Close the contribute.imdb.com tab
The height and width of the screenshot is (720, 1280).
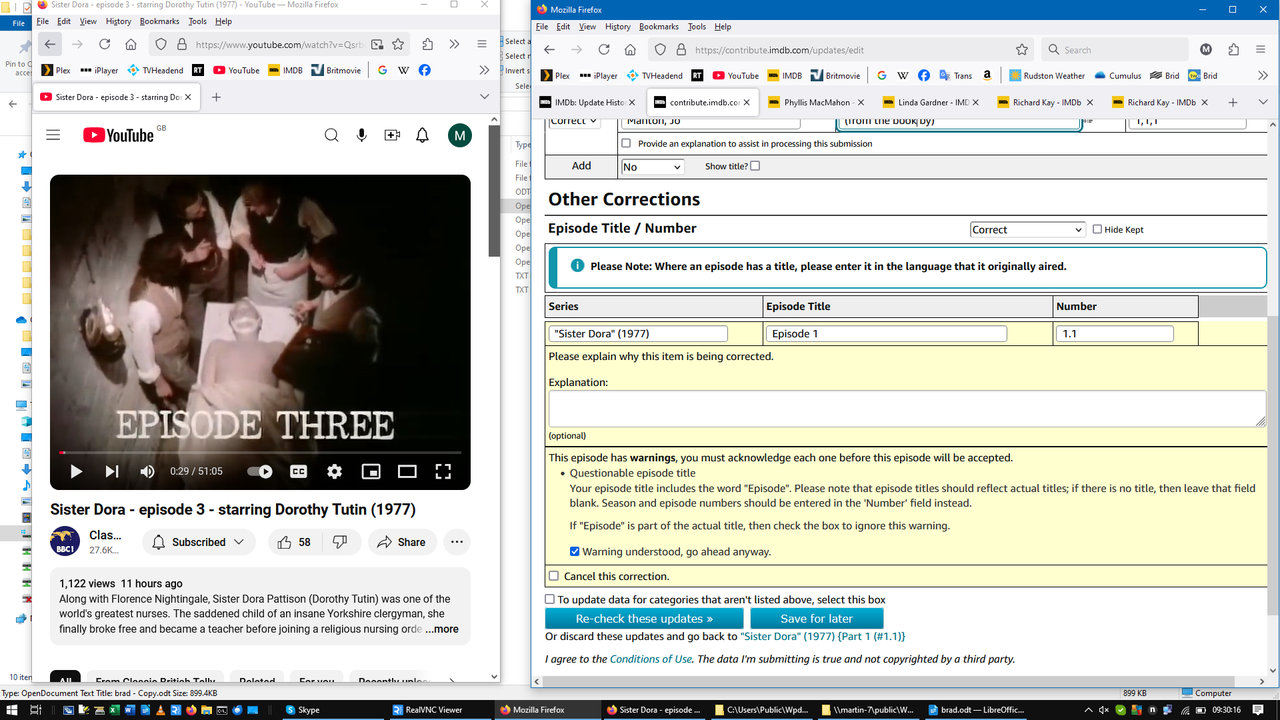click(746, 102)
